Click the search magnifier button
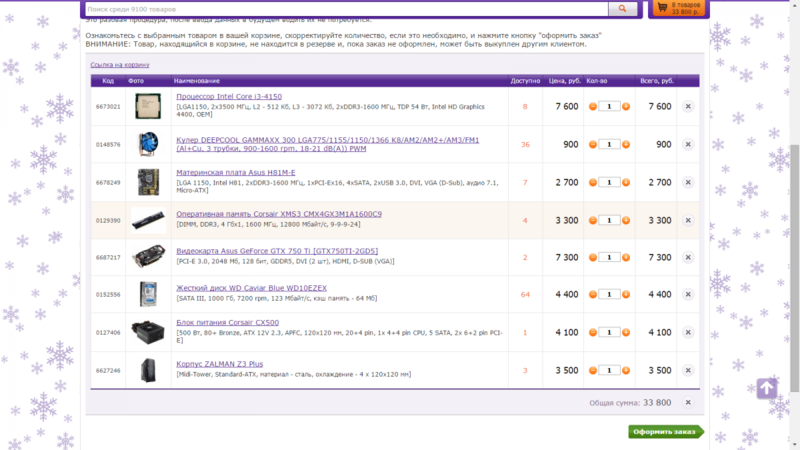 pyautogui.click(x=622, y=9)
